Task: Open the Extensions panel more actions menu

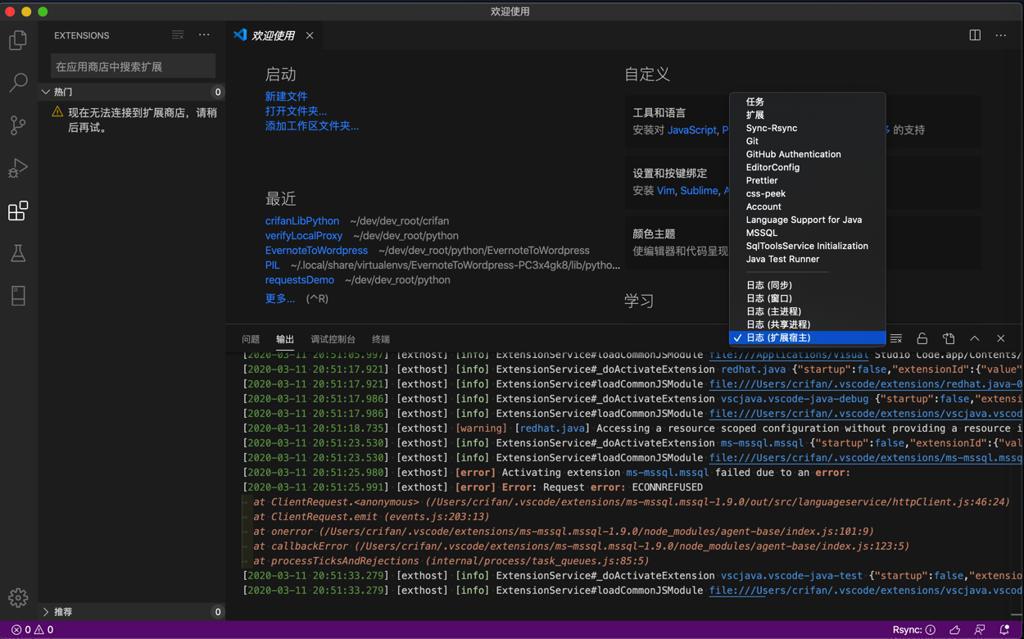Action: [x=204, y=35]
